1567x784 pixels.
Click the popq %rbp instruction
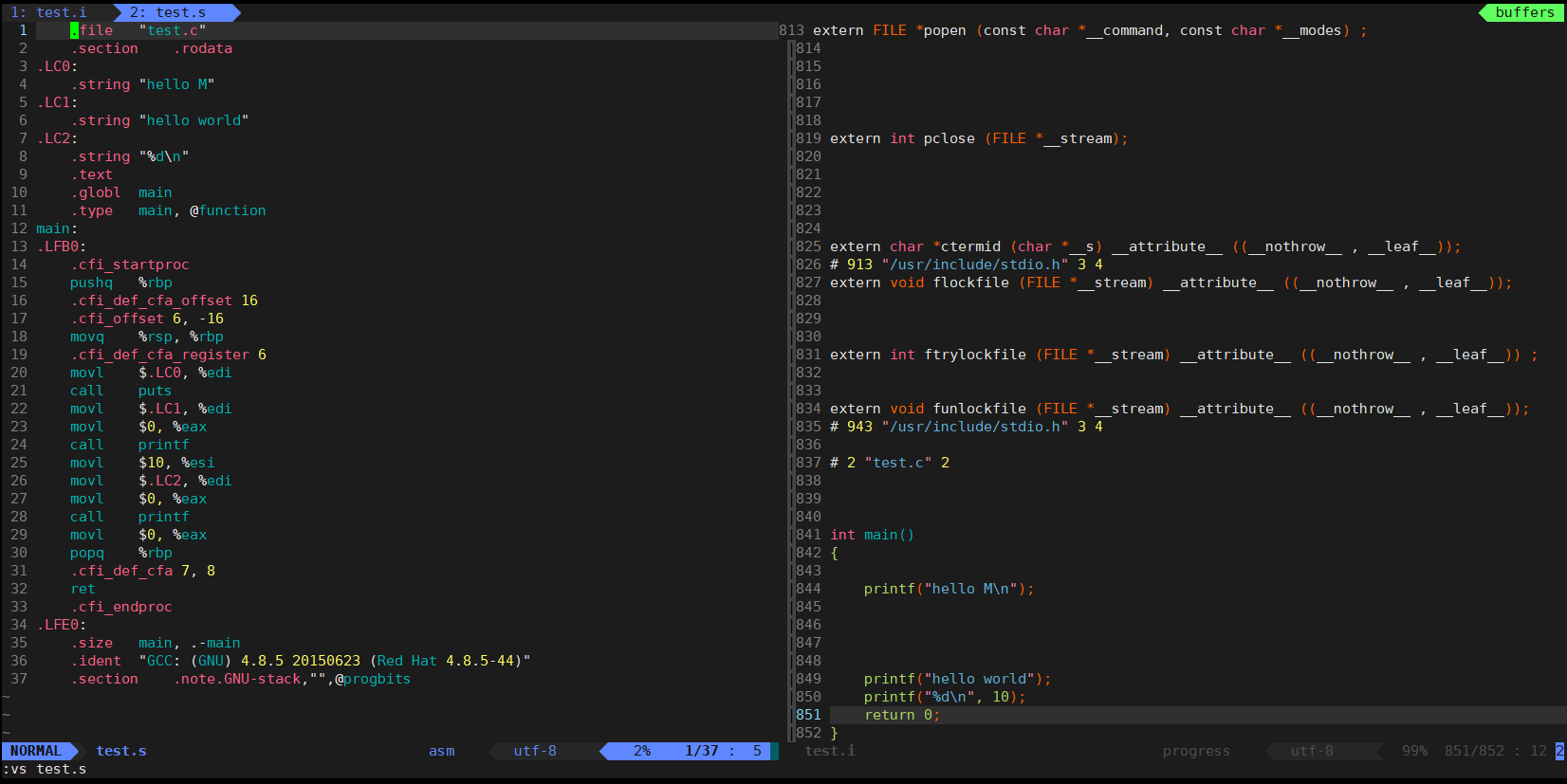pyautogui.click(x=121, y=553)
